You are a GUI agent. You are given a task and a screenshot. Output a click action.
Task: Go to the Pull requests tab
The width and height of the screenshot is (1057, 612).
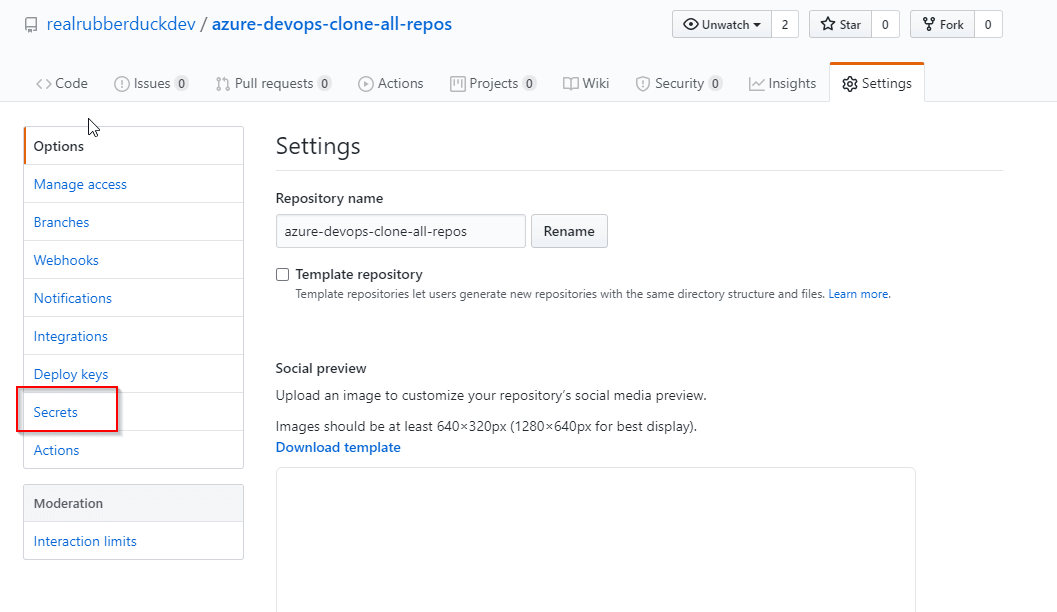[x=273, y=84]
